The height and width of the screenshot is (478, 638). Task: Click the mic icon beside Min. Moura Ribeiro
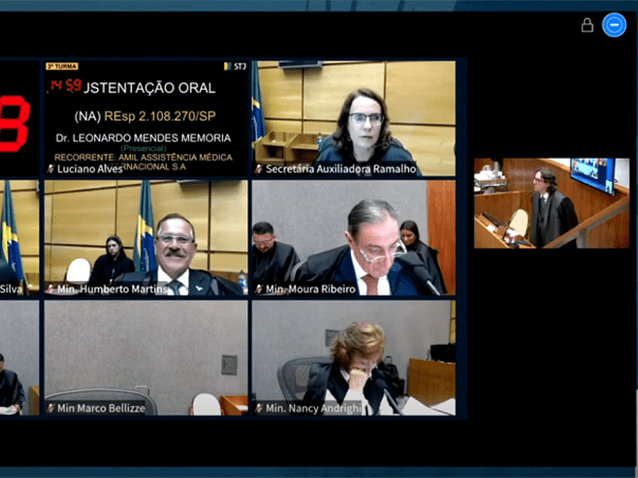(258, 289)
